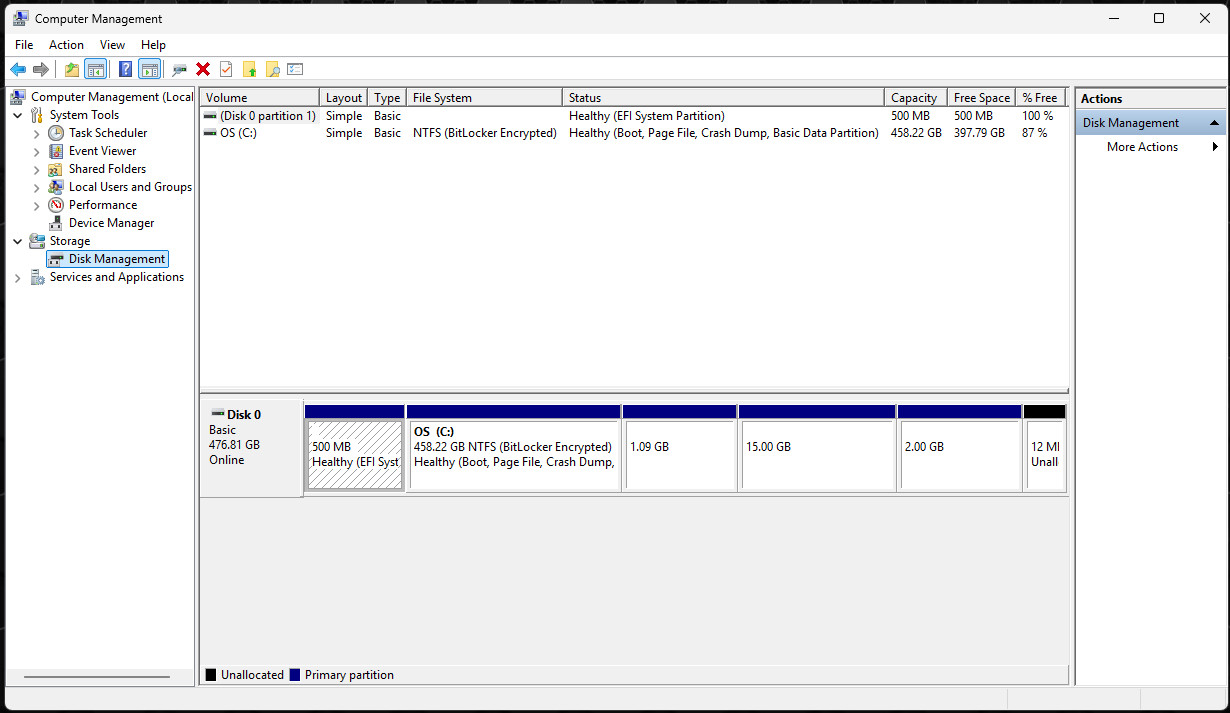The height and width of the screenshot is (713, 1230).
Task: Toggle the Show/Hide Action Pane button
Action: tap(150, 69)
